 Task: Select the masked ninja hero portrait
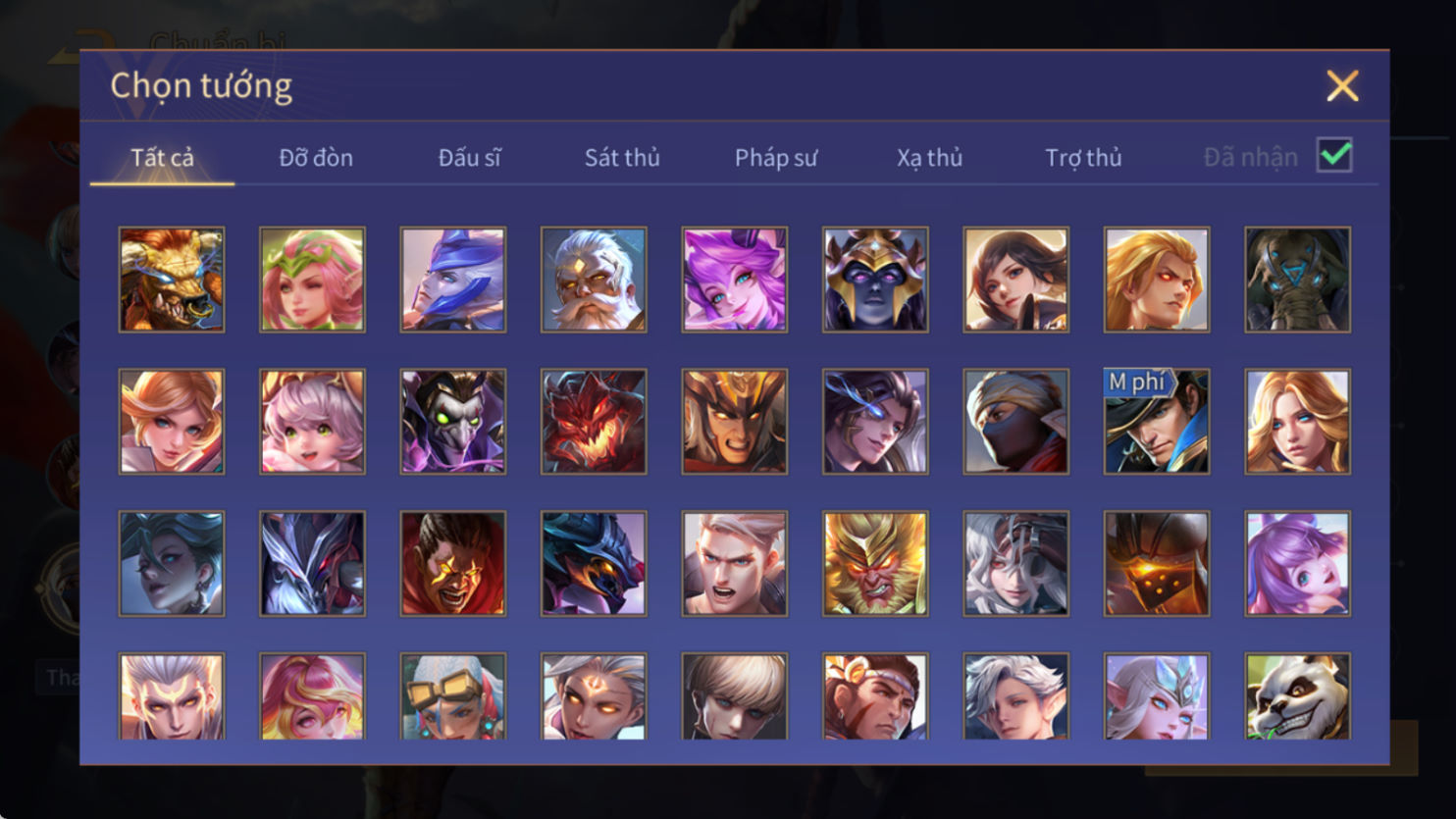(1015, 422)
